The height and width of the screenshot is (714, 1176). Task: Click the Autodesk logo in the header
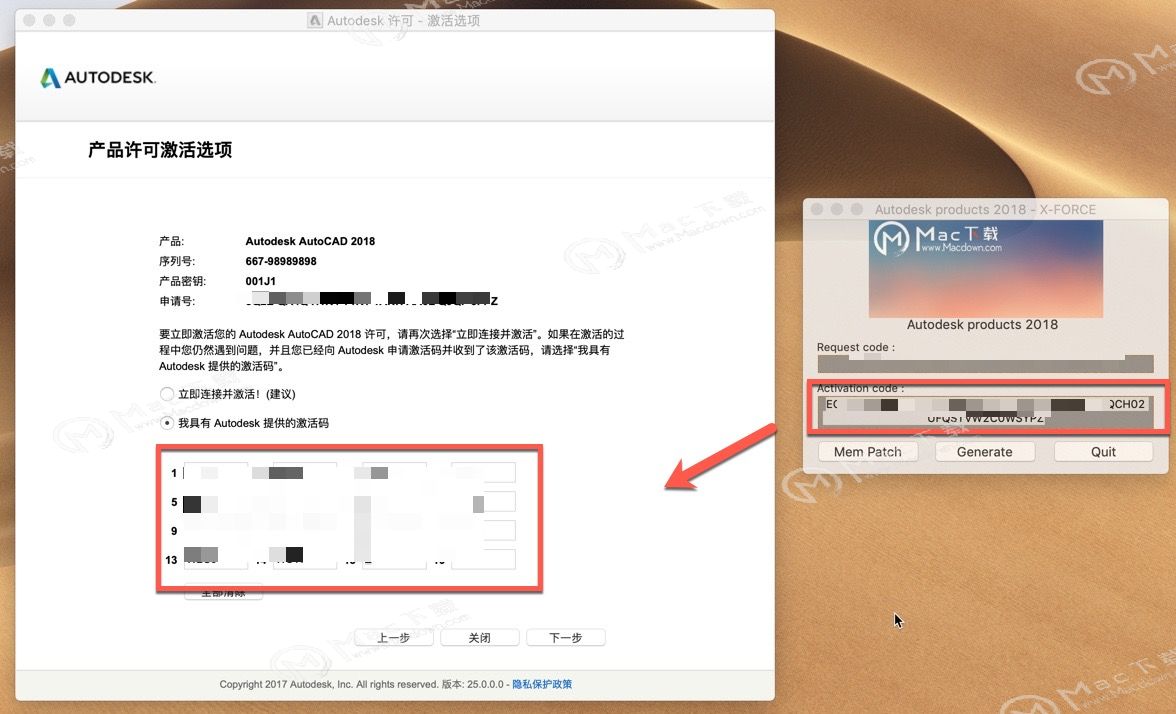coord(98,77)
